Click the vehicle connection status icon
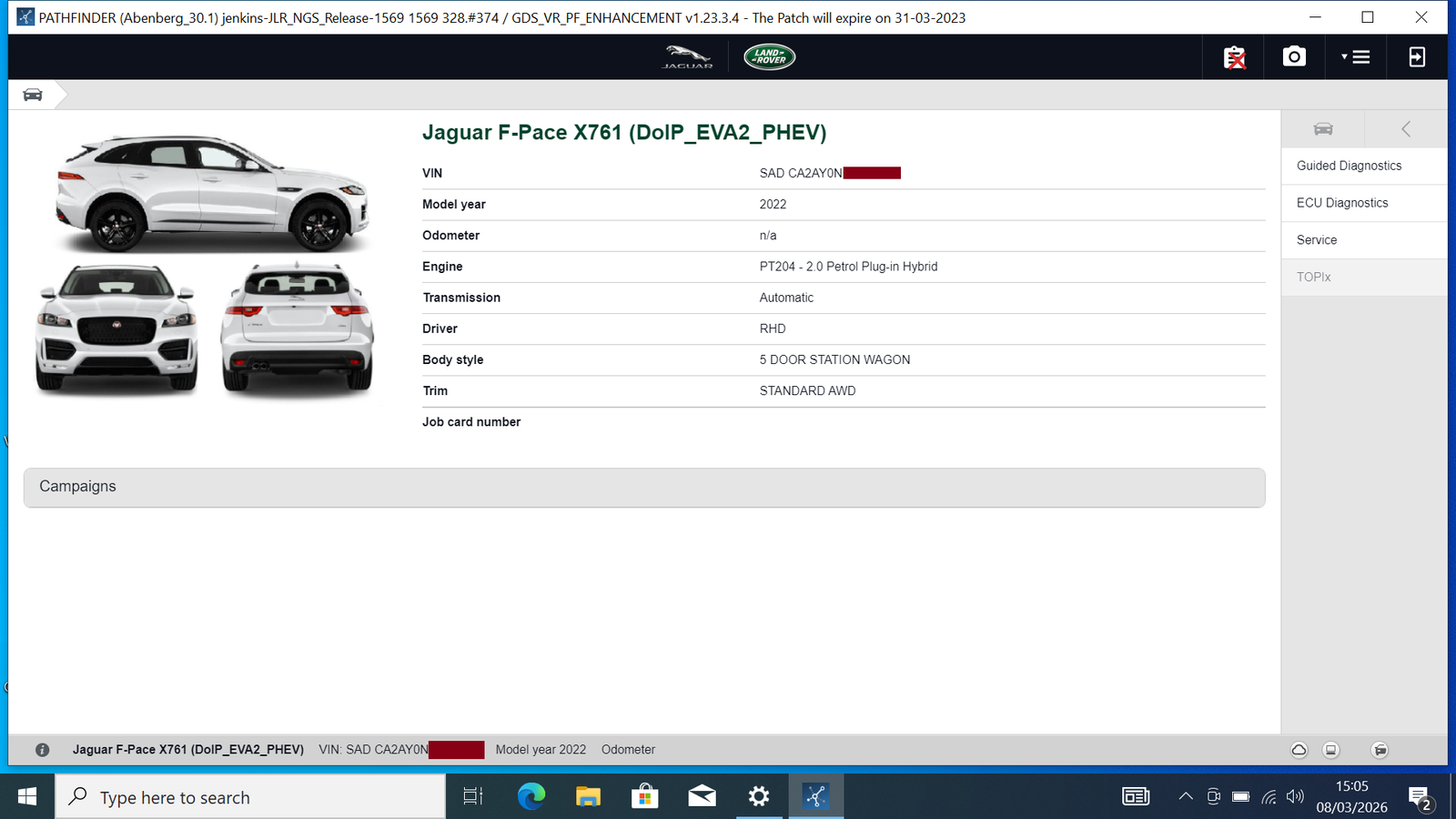This screenshot has height=819, width=1456. pyautogui.click(x=1380, y=749)
